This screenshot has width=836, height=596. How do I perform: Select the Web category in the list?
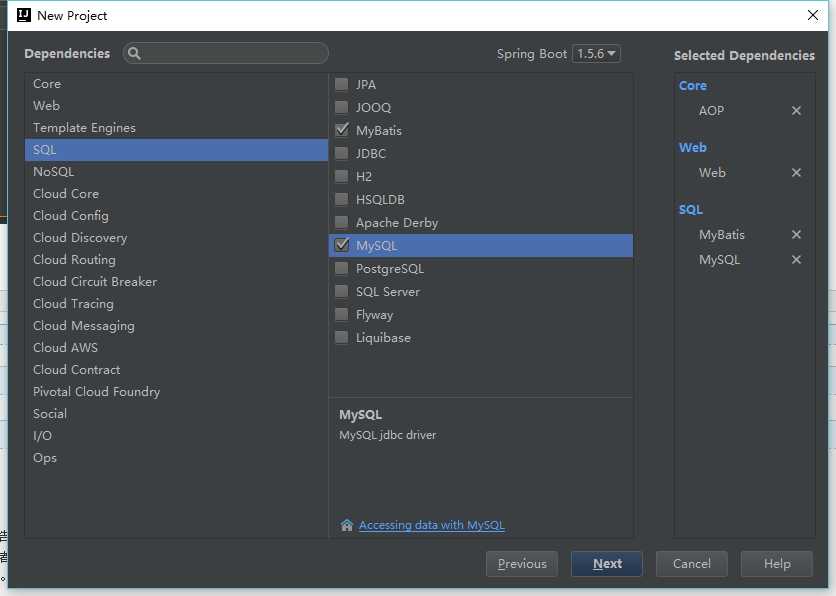[176, 106]
